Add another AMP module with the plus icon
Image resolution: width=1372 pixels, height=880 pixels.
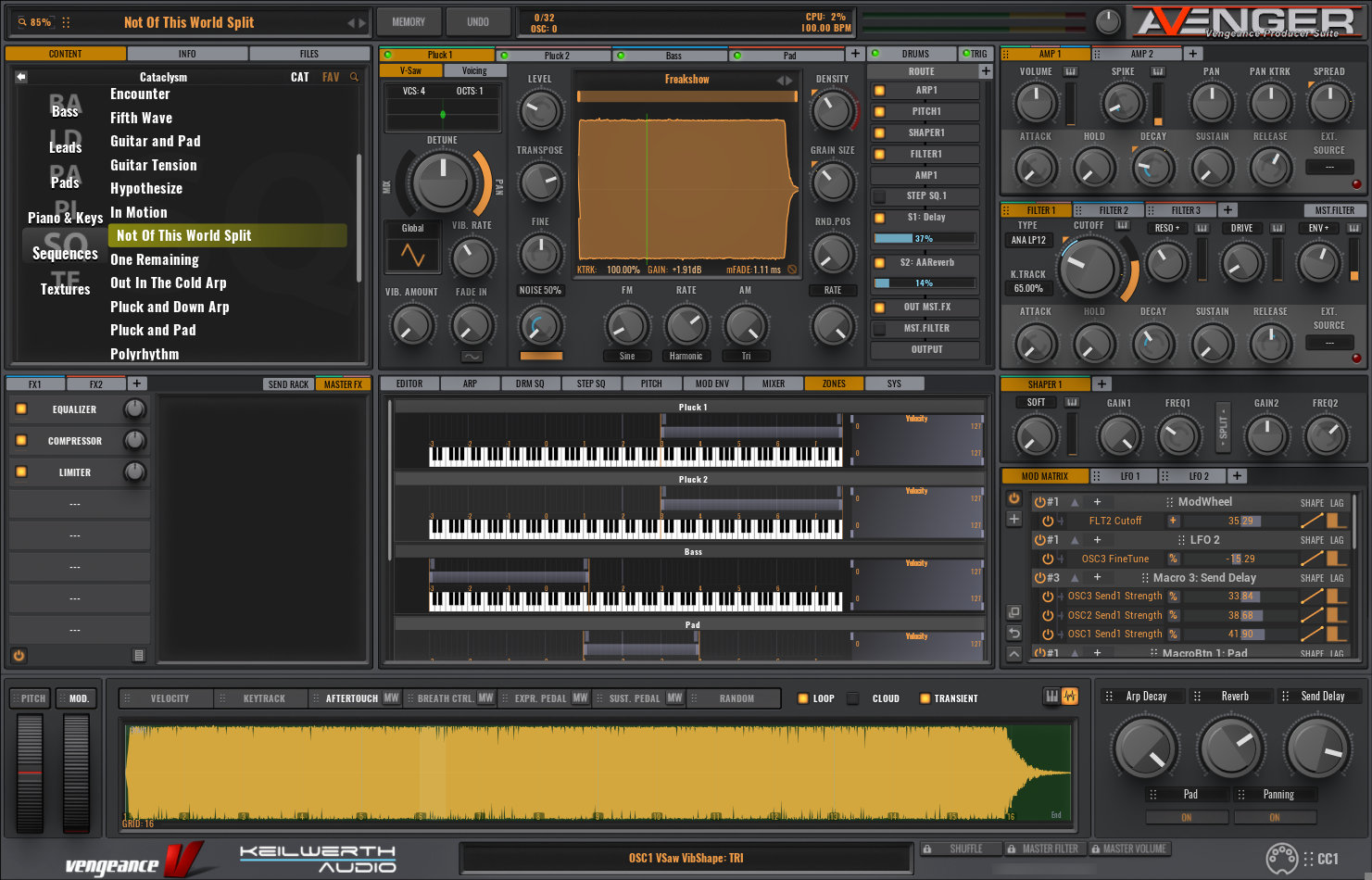point(1193,54)
